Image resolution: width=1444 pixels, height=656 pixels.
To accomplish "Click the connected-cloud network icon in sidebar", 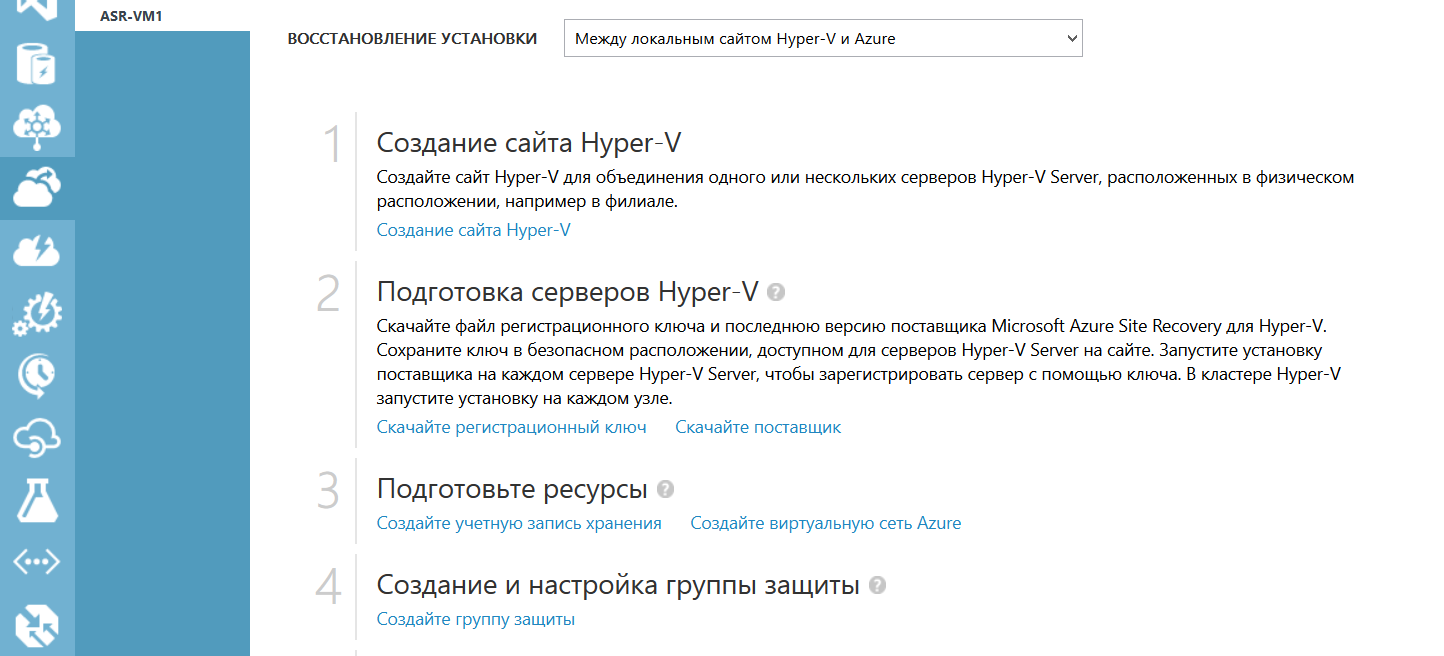I will click(x=36, y=126).
